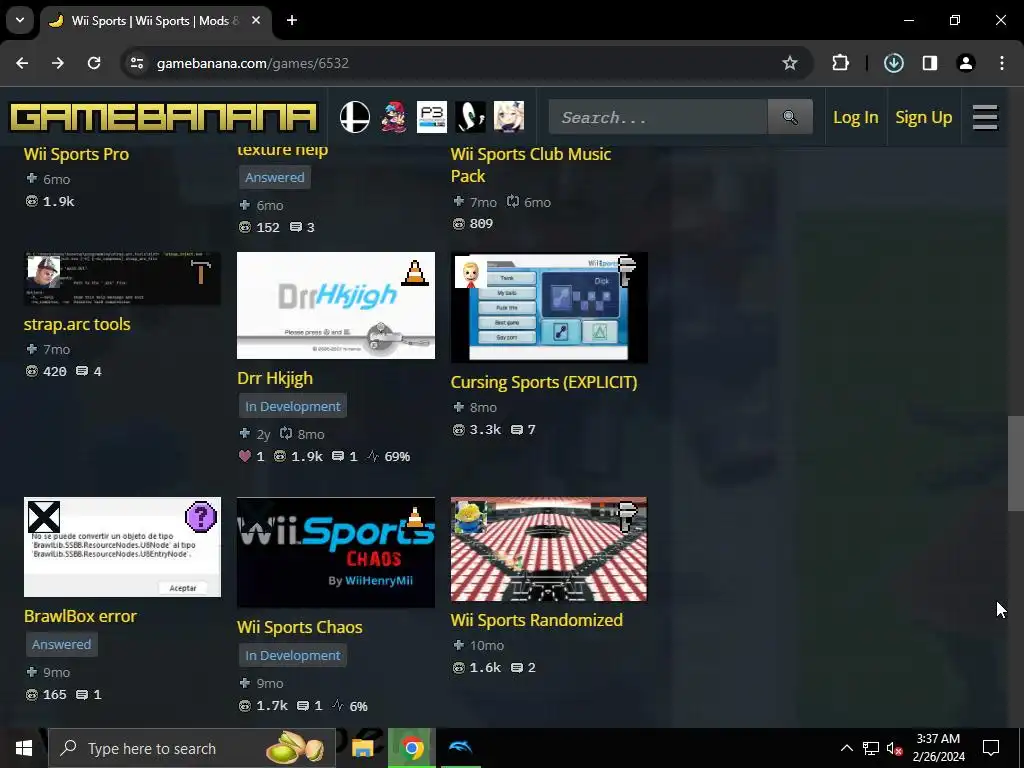Screen dimensions: 1024x768
Task: Click the page vertical scrollbar thumb
Action: [x=1016, y=464]
